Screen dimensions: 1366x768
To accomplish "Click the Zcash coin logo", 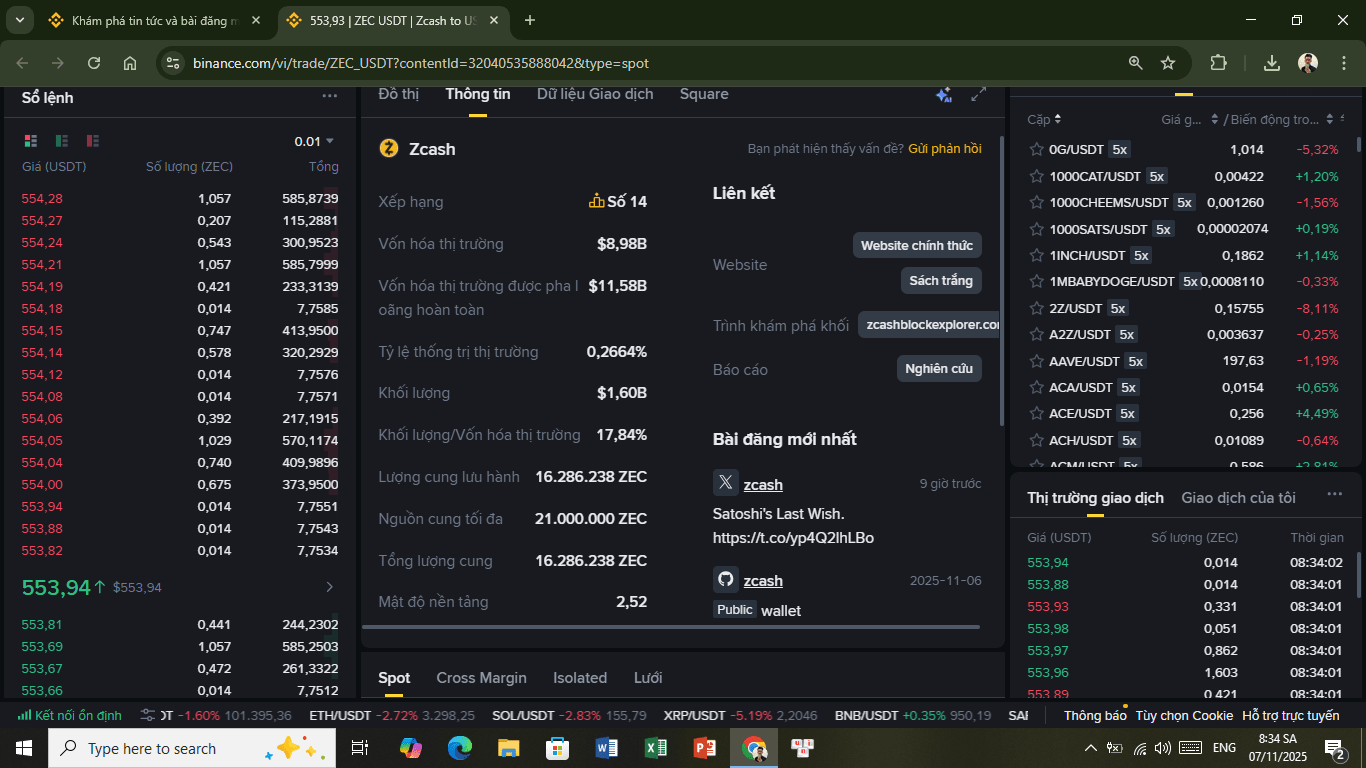I will click(389, 149).
